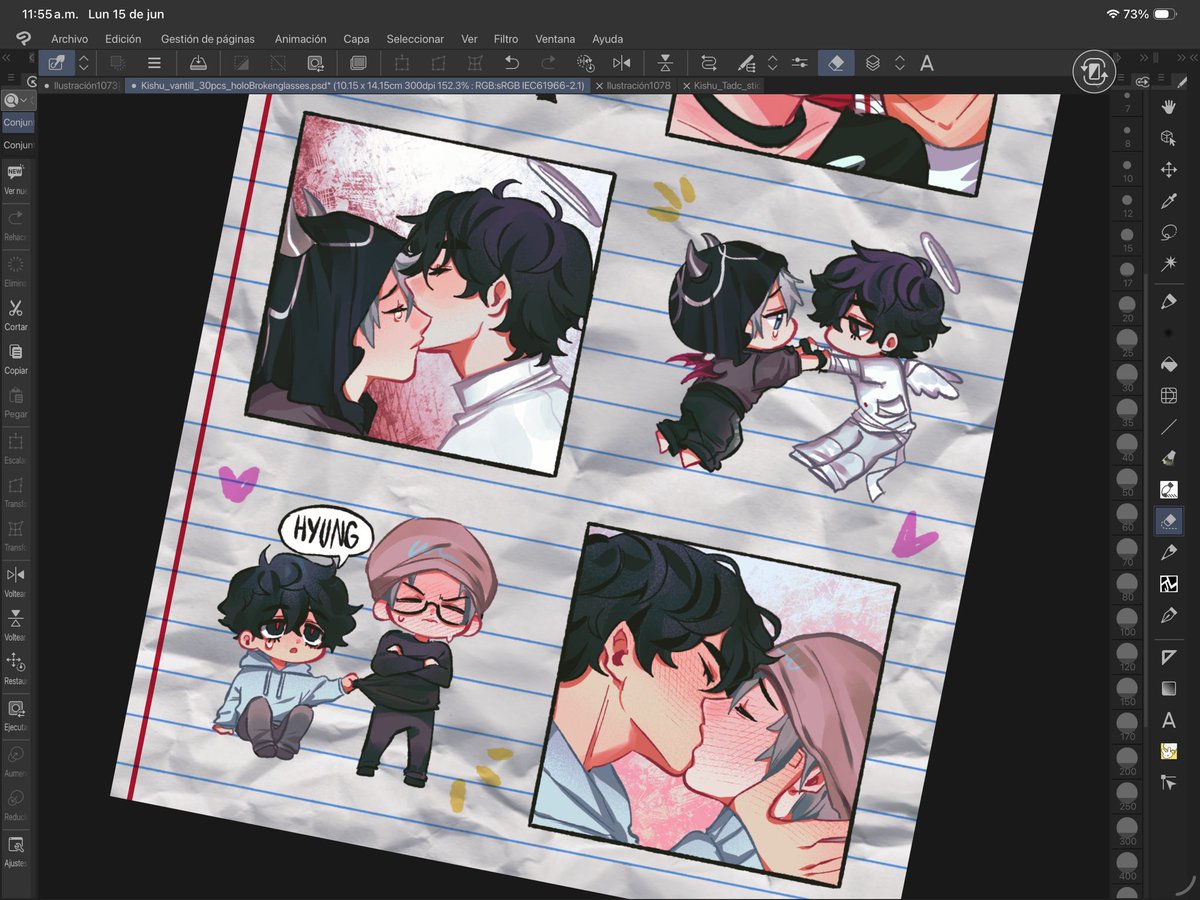Click the Redo arrow in command bar
1200x900 pixels.
[x=548, y=63]
